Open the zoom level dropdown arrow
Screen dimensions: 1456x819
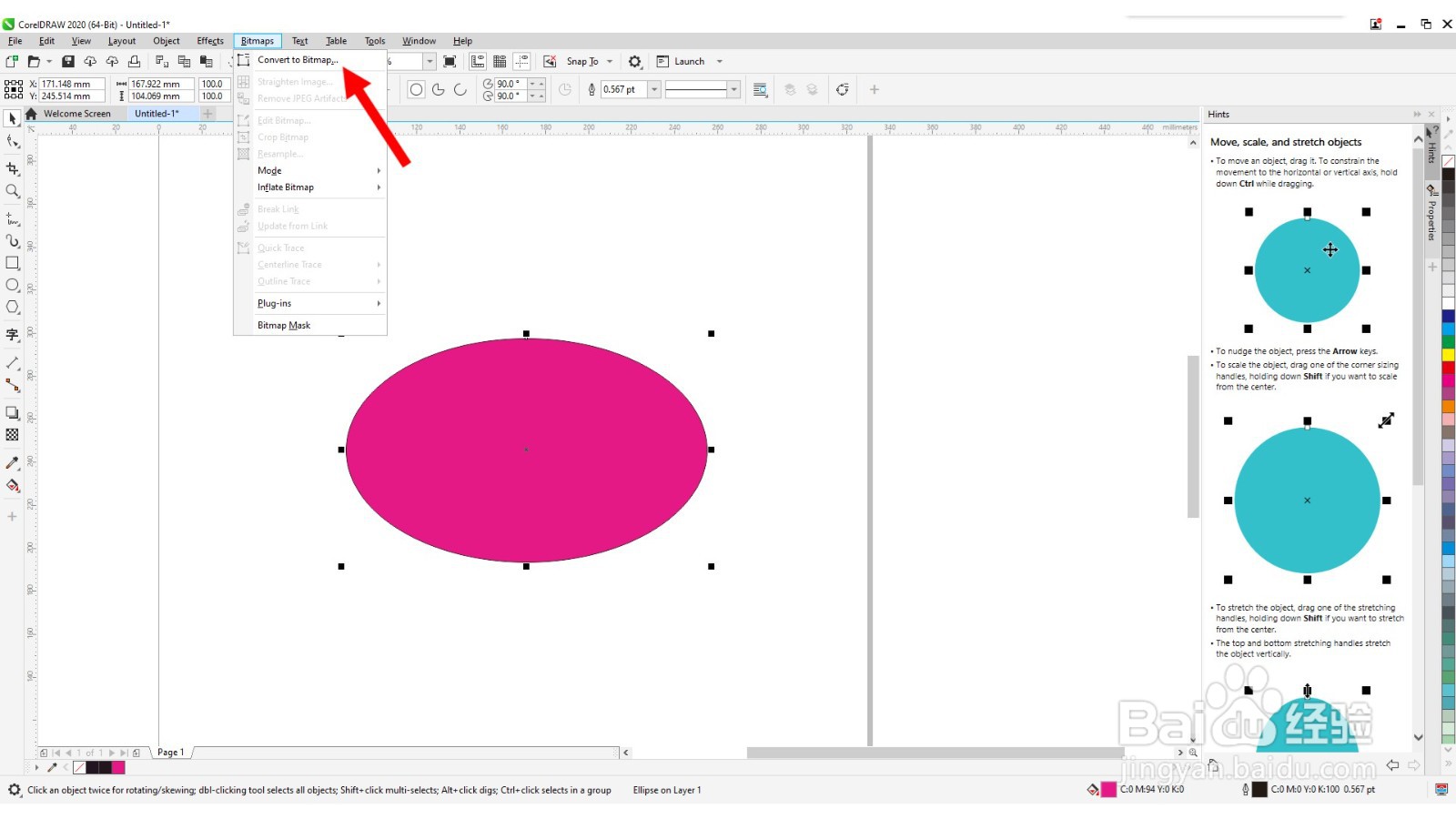430,61
